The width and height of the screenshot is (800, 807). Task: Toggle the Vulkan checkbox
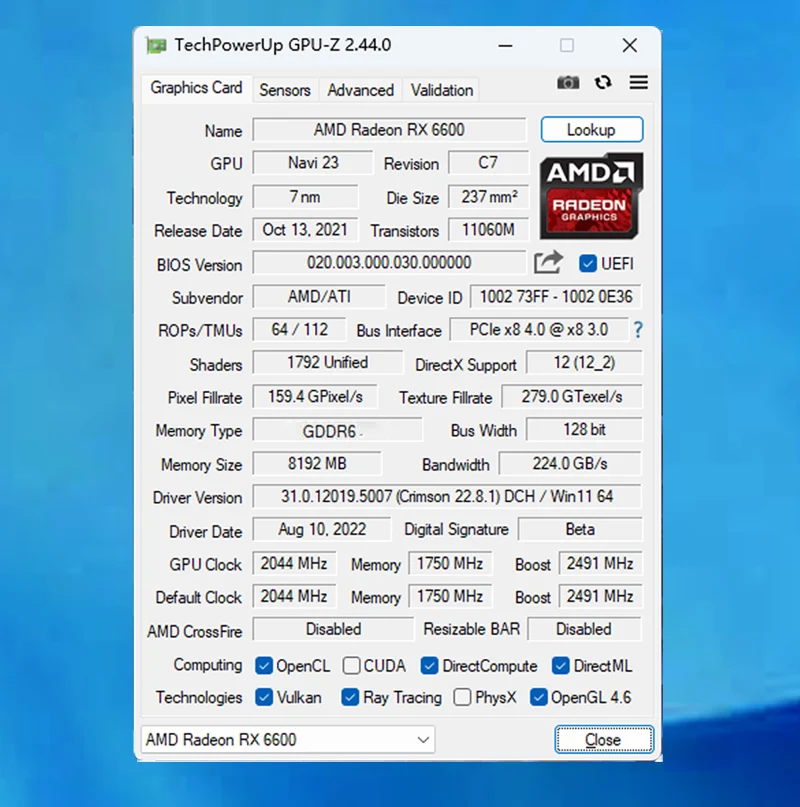(264, 697)
